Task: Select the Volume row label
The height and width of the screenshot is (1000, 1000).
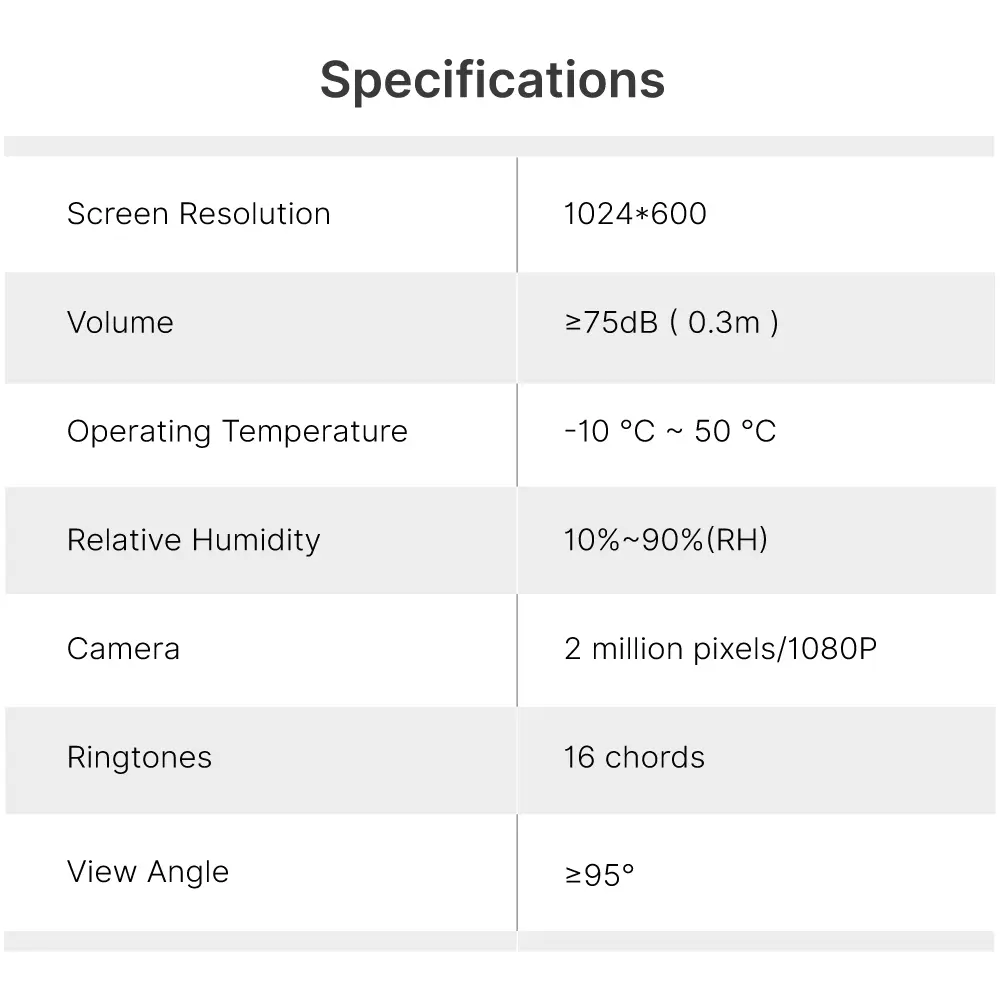Action: pyautogui.click(x=120, y=323)
